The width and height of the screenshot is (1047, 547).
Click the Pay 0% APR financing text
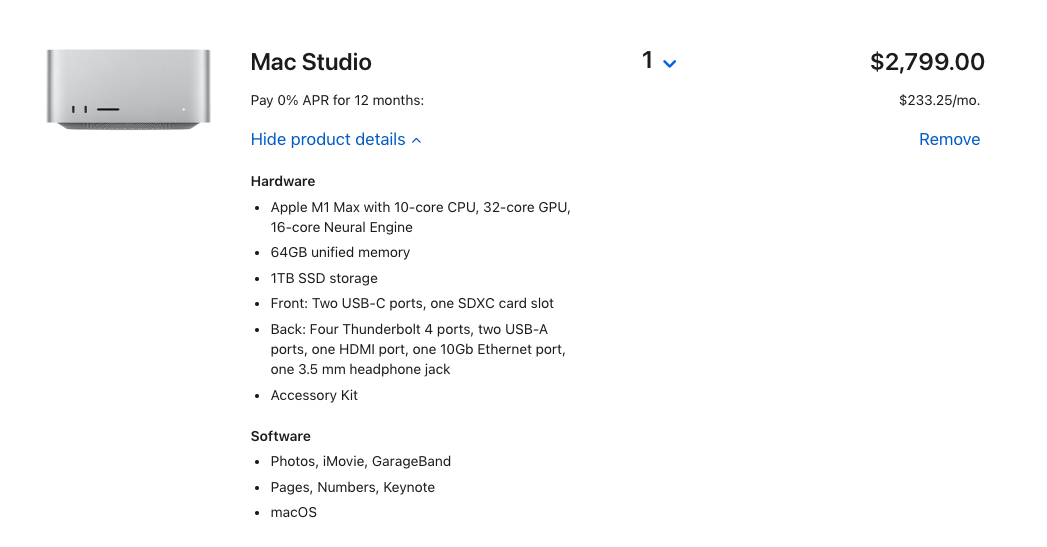(337, 100)
